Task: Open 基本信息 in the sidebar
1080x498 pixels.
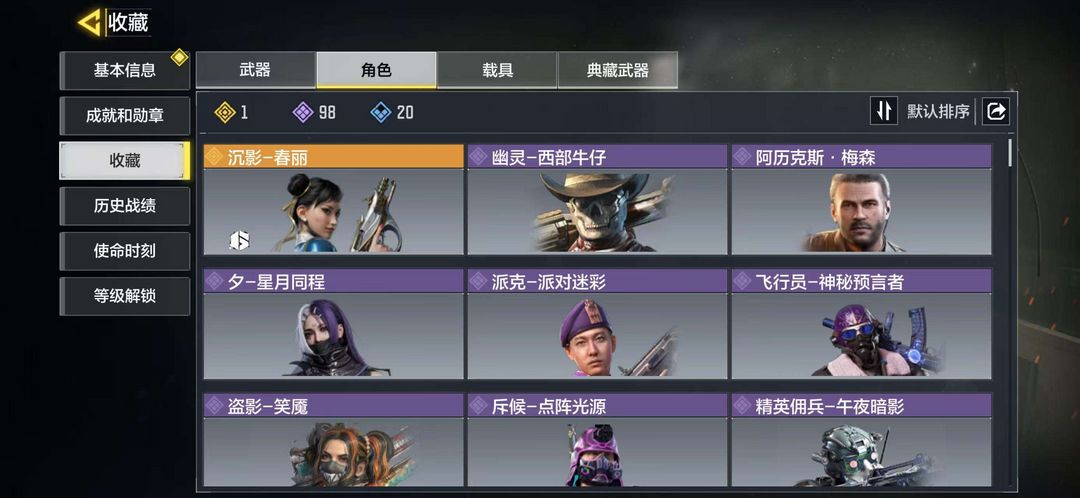Action: pyautogui.click(x=125, y=70)
